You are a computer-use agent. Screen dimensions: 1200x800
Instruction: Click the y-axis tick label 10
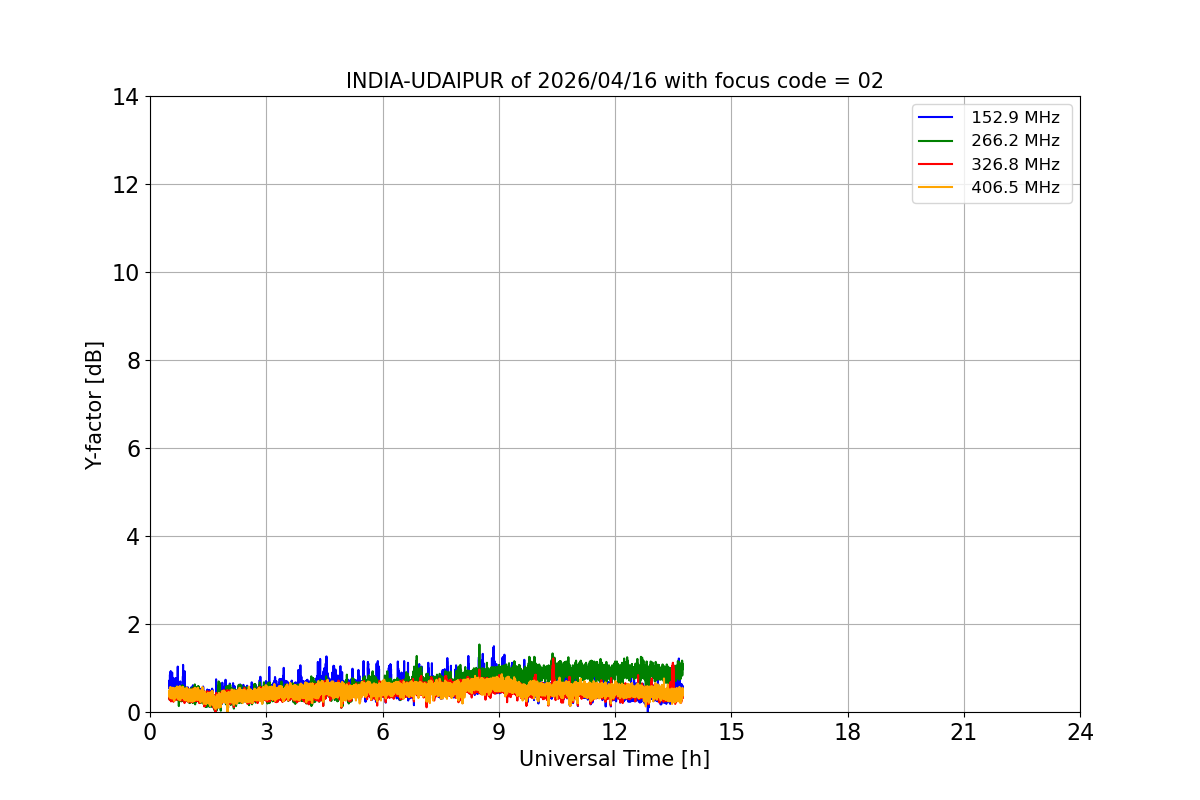point(125,273)
